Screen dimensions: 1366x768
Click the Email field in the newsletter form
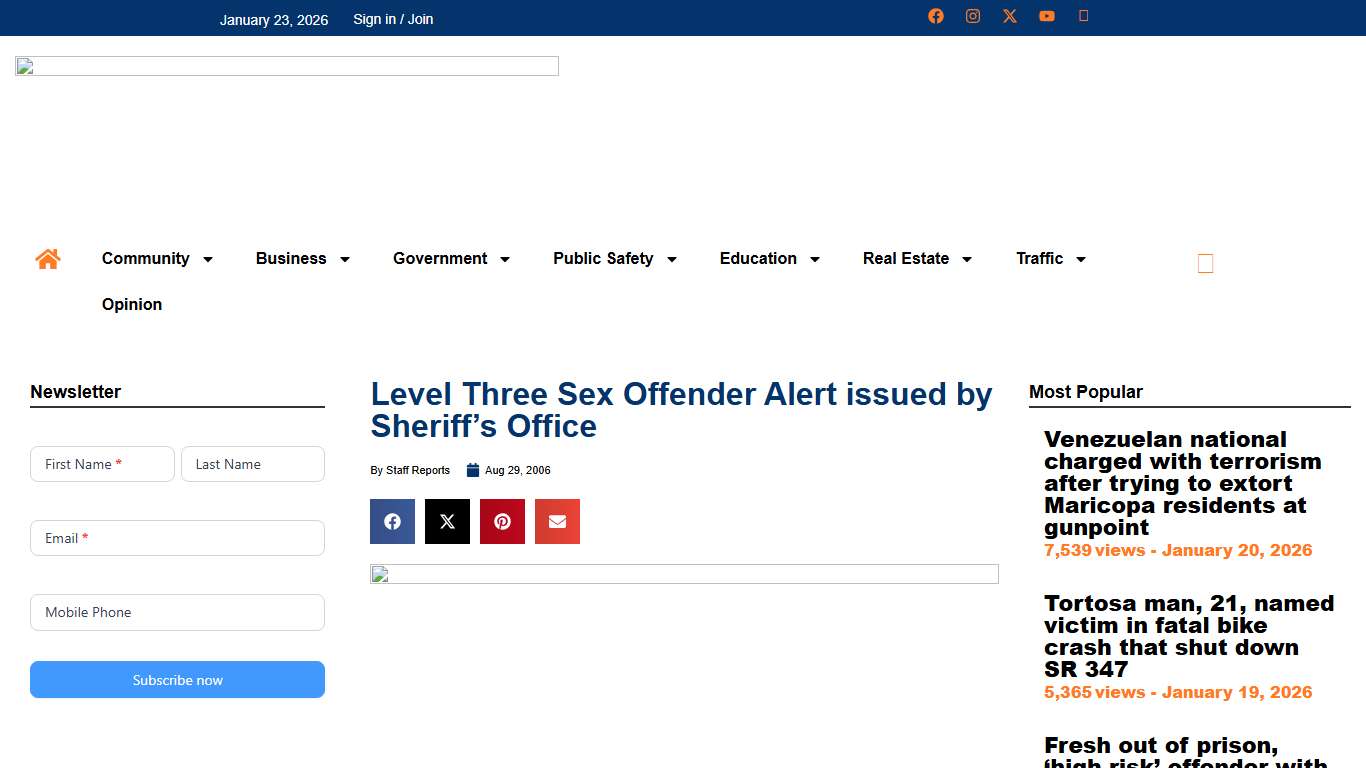(x=177, y=538)
